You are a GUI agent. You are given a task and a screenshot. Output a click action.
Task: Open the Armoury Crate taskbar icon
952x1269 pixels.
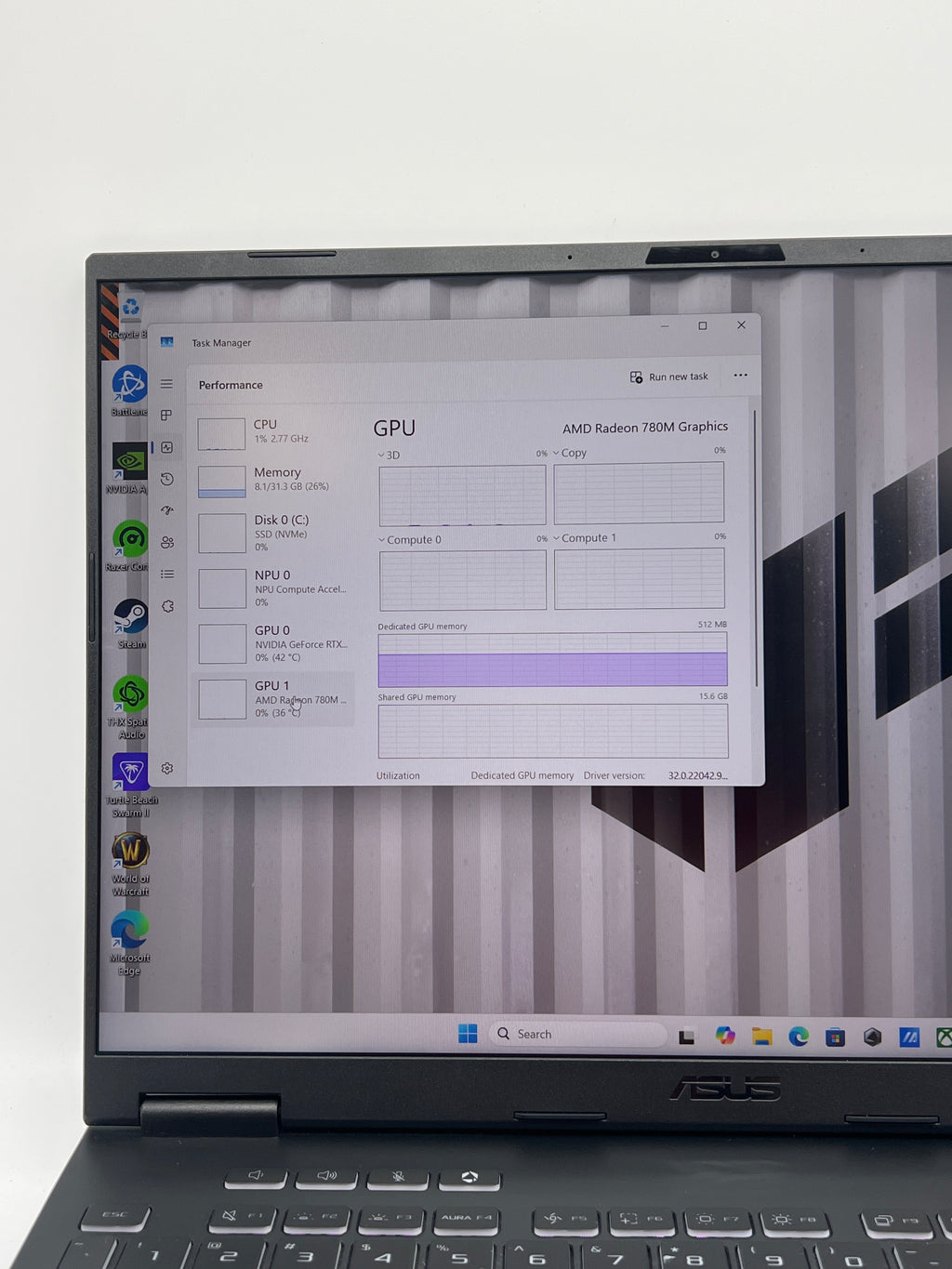coord(872,1037)
